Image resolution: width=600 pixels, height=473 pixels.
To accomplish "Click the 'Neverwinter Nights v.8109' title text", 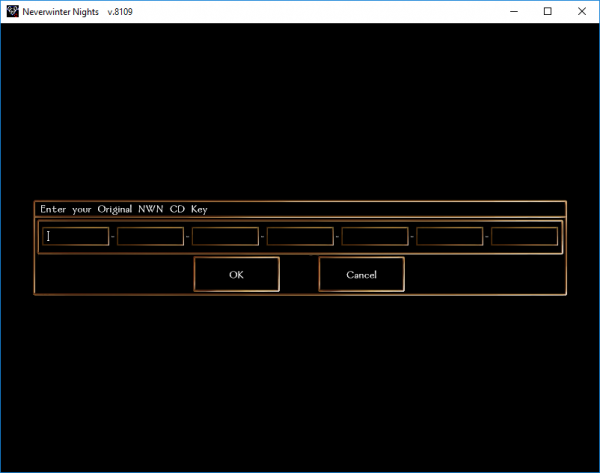I will (x=77, y=12).
